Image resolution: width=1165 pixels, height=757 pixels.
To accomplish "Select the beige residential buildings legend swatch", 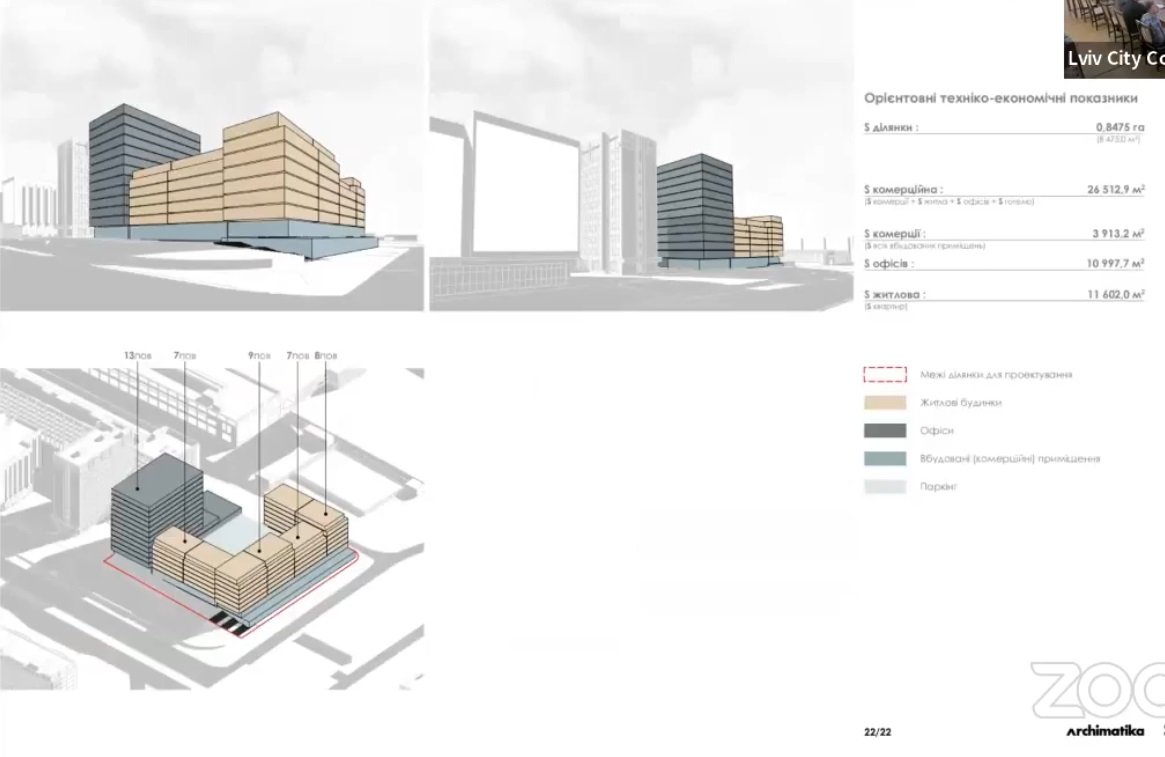I will point(884,403).
